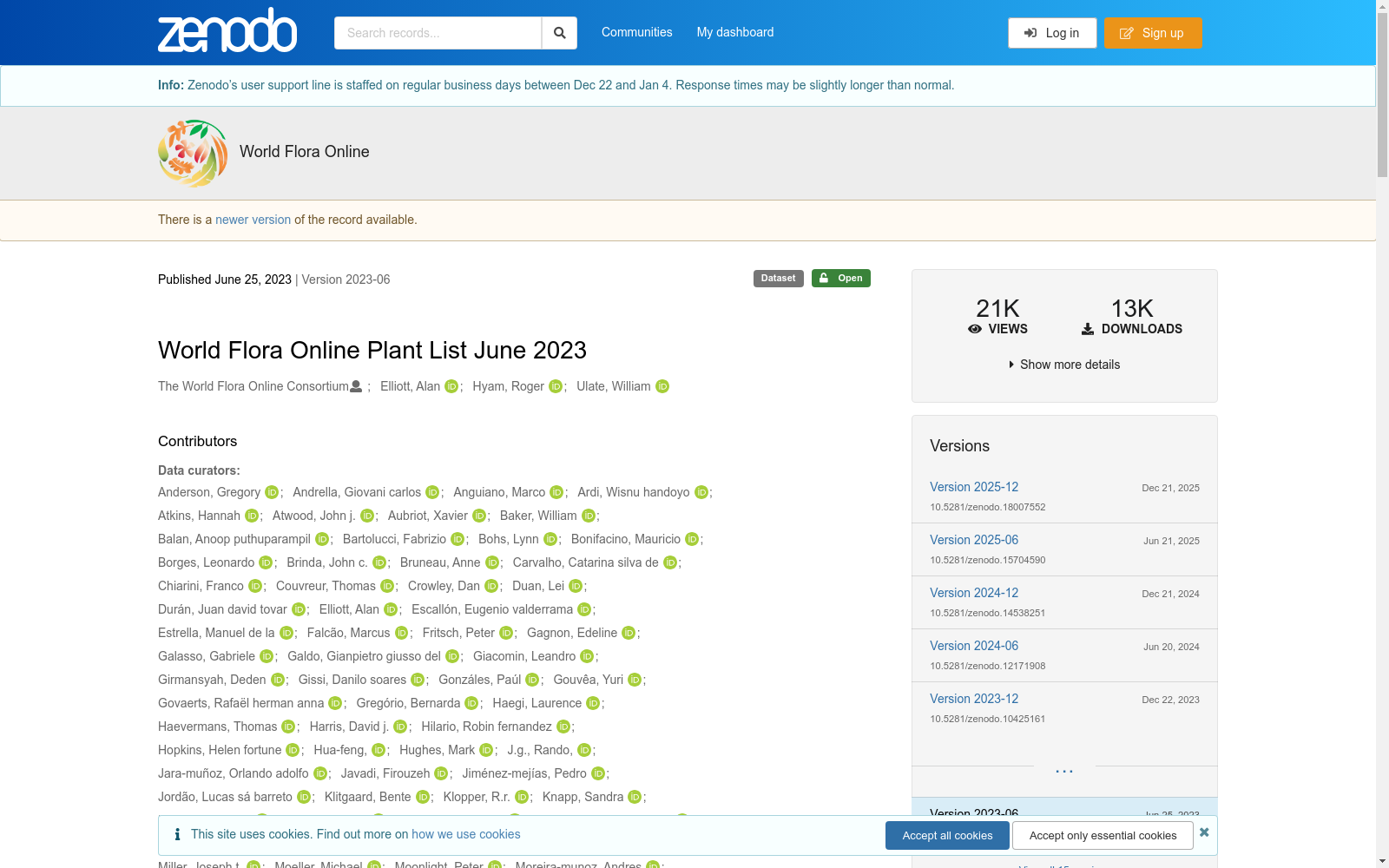Open Marco Anguiano's ORCID icon
Screen dimensions: 1389x868
[556, 492]
